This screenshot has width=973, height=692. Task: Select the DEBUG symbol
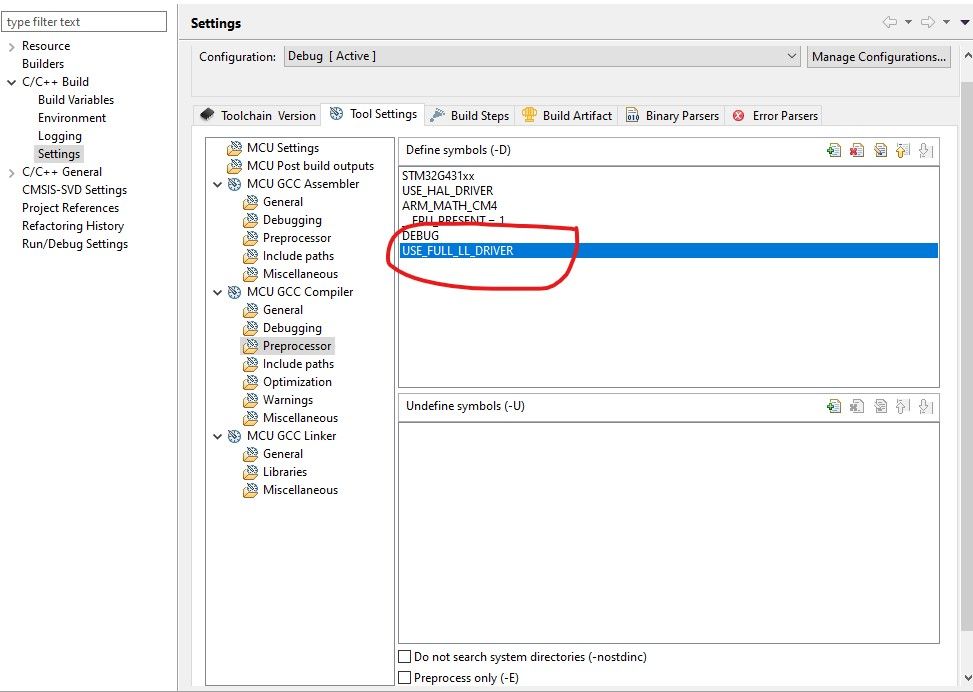click(420, 236)
